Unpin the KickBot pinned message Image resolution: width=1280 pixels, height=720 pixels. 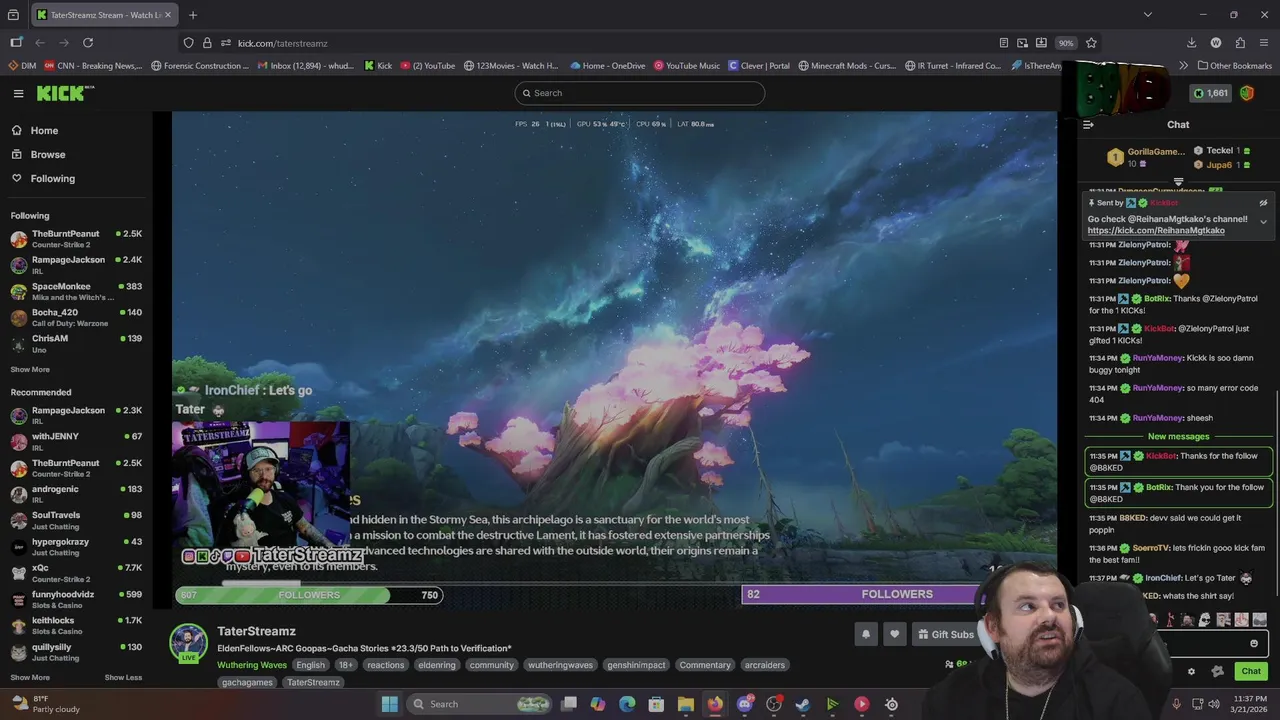click(1263, 203)
